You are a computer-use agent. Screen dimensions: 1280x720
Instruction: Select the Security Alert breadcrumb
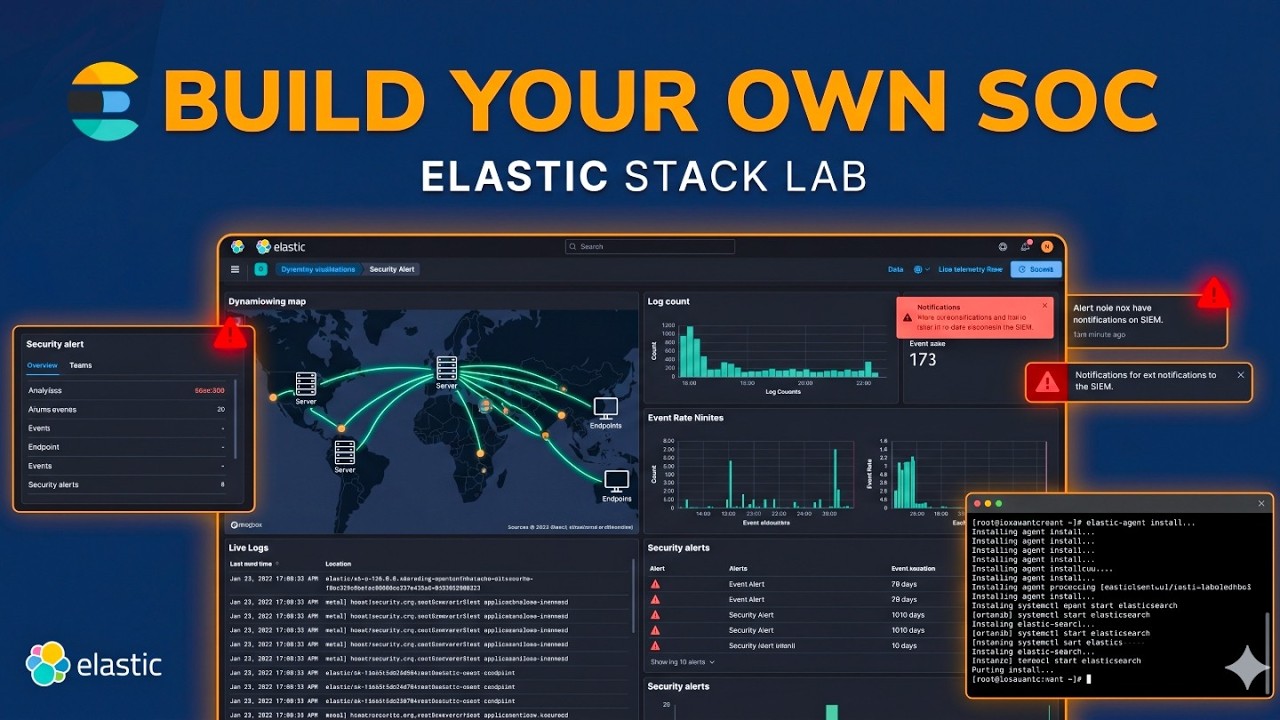pos(391,269)
